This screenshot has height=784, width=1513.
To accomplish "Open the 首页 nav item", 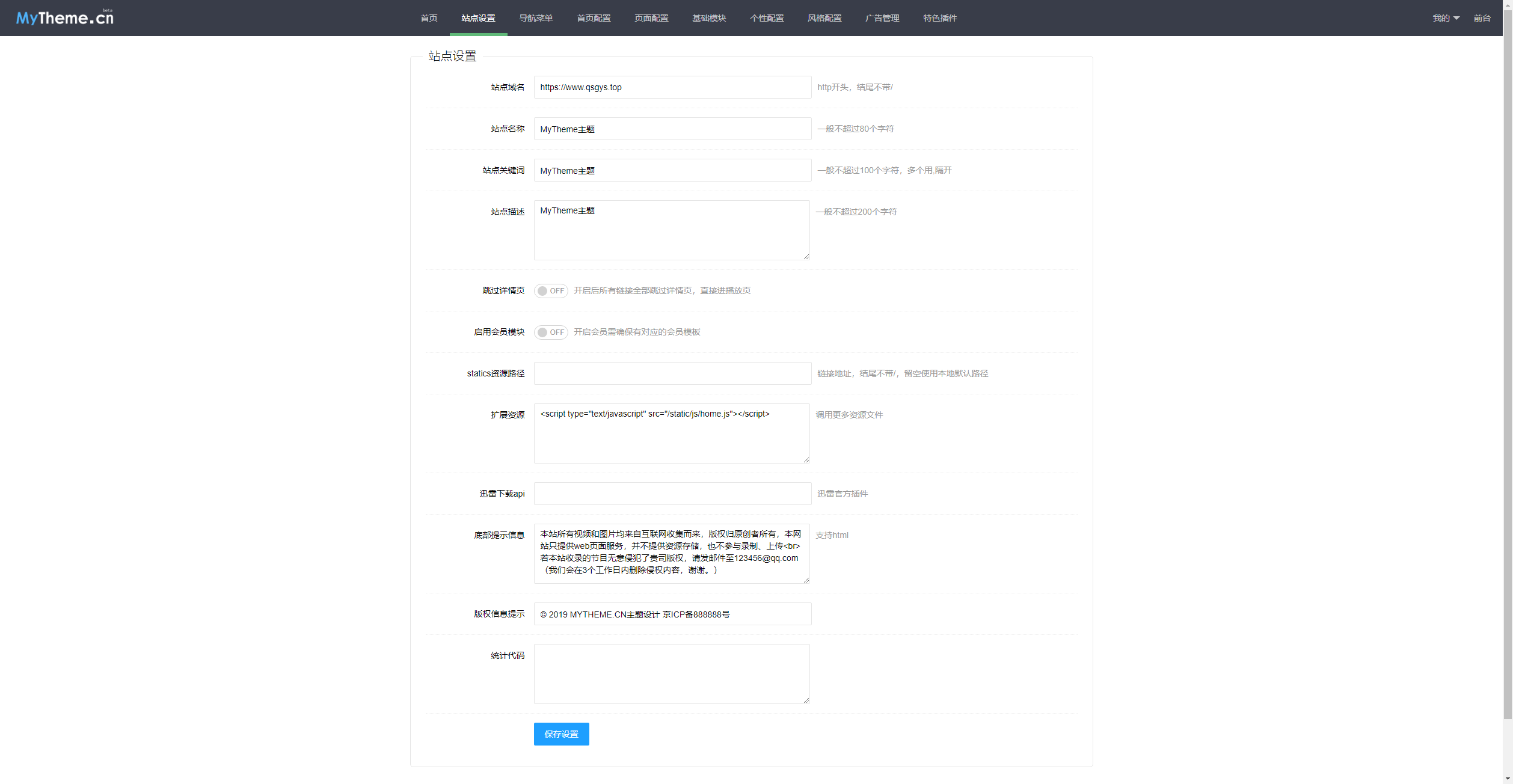I will pos(429,18).
